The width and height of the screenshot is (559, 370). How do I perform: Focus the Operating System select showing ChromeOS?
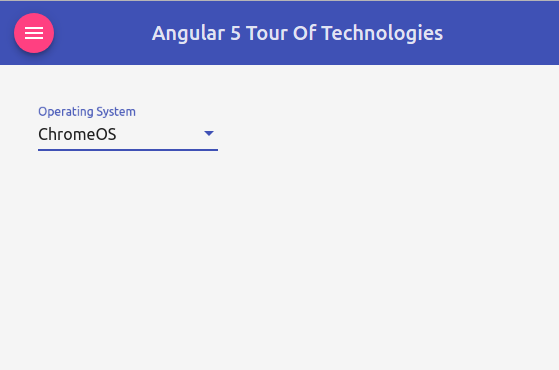[128, 134]
